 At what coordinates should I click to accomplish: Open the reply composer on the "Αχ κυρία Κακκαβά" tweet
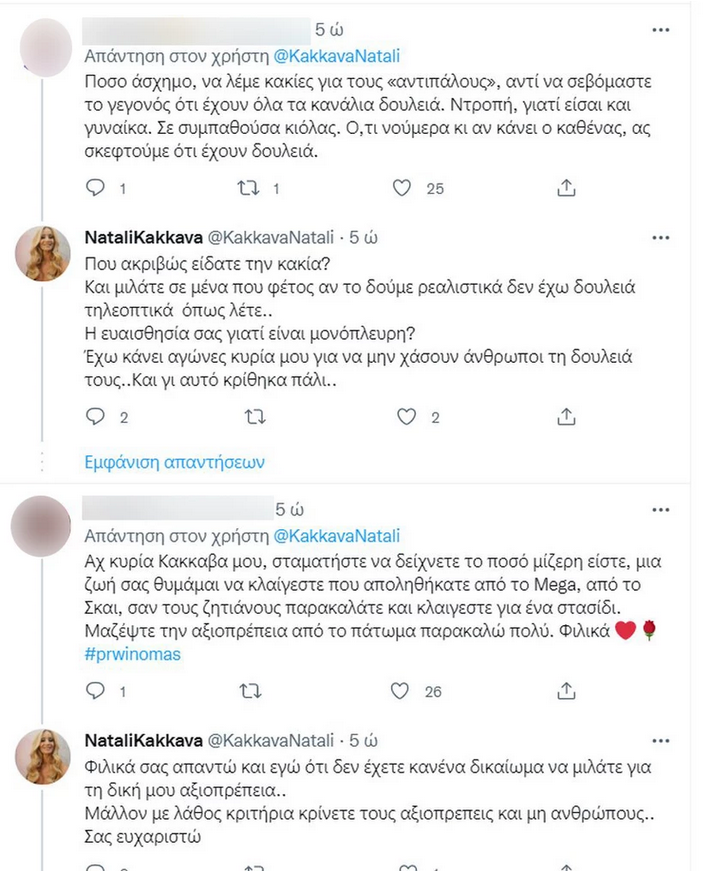pos(95,690)
